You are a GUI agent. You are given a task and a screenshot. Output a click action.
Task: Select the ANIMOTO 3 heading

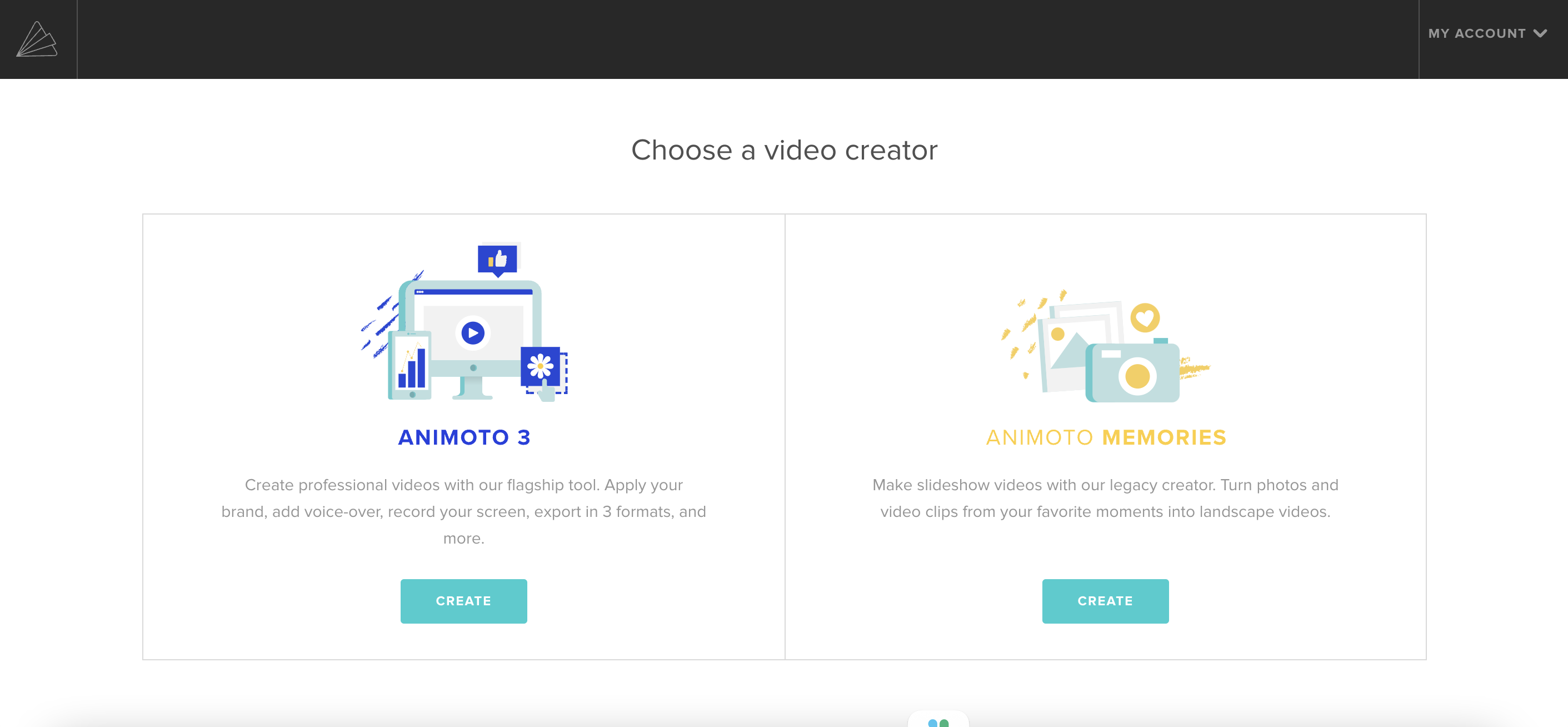coord(464,437)
